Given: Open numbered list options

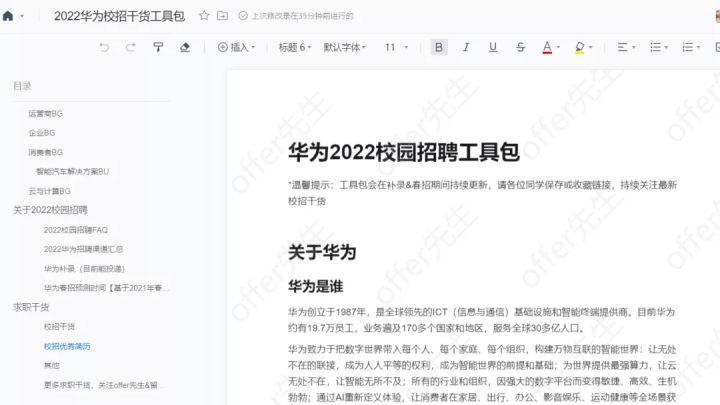Looking at the screenshot, I should (x=691, y=47).
